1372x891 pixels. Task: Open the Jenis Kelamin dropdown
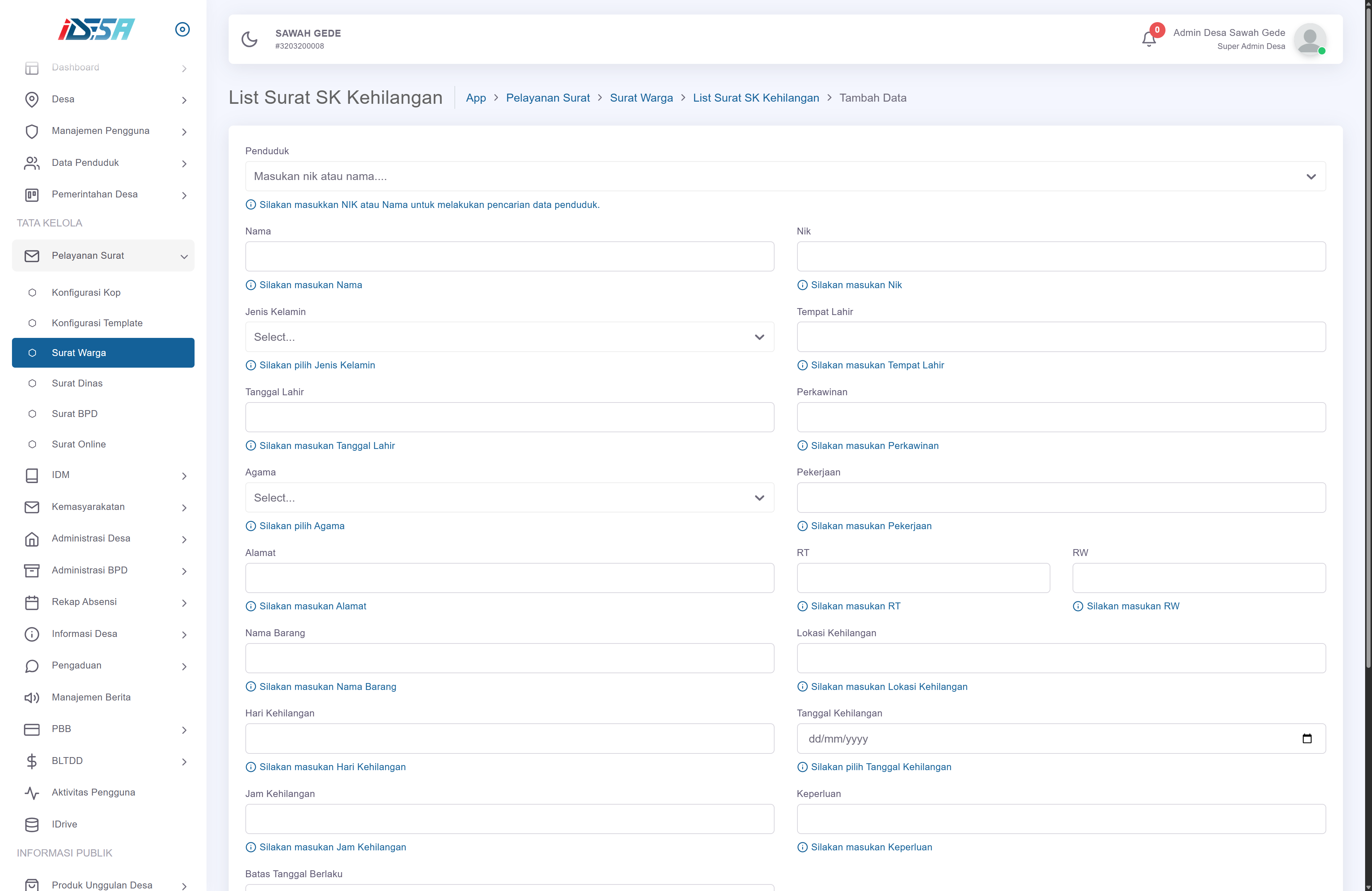click(x=509, y=336)
